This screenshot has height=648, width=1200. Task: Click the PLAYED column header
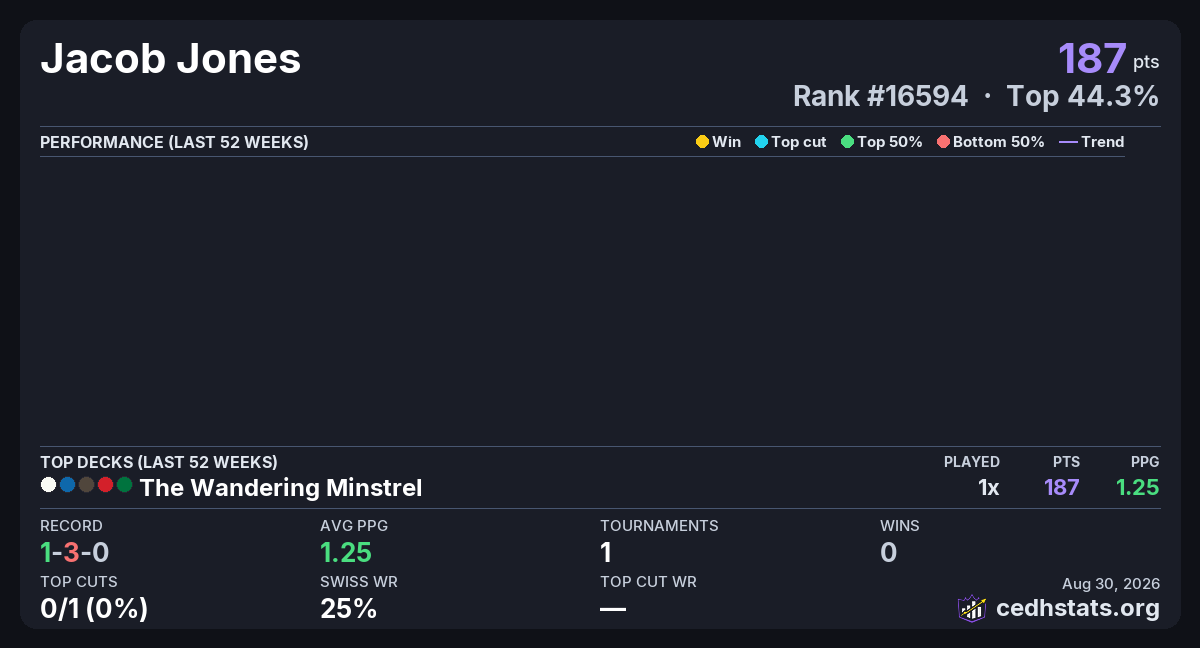pyautogui.click(x=972, y=462)
